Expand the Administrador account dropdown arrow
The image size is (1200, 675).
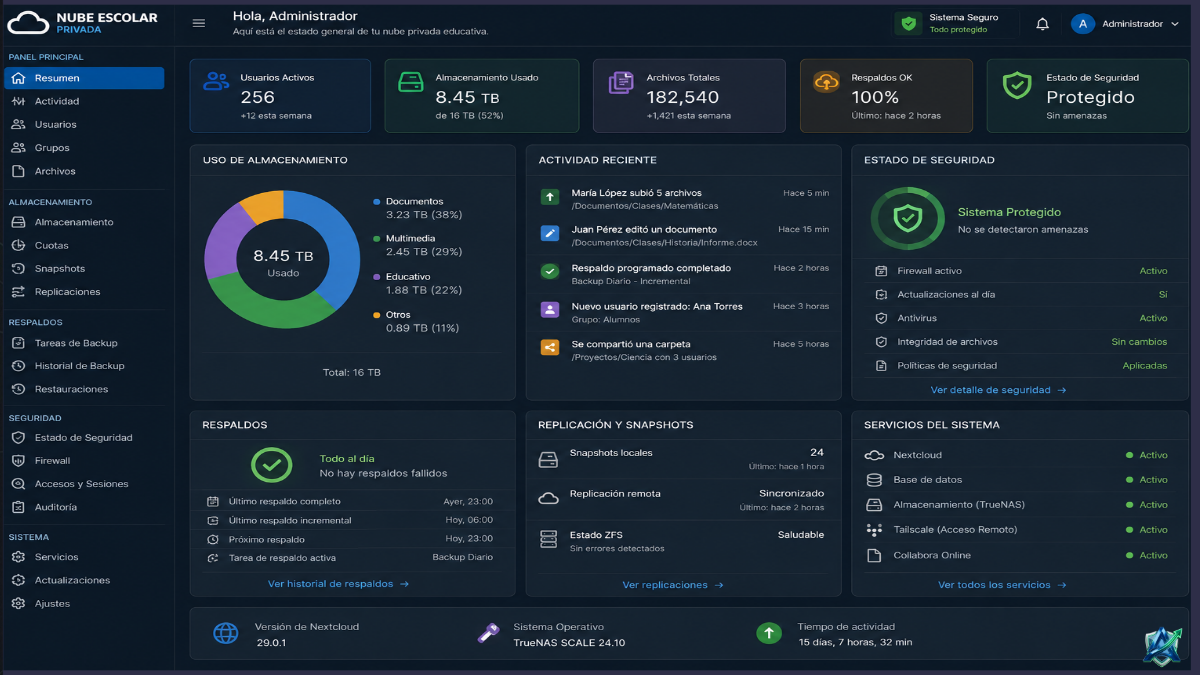click(1174, 24)
